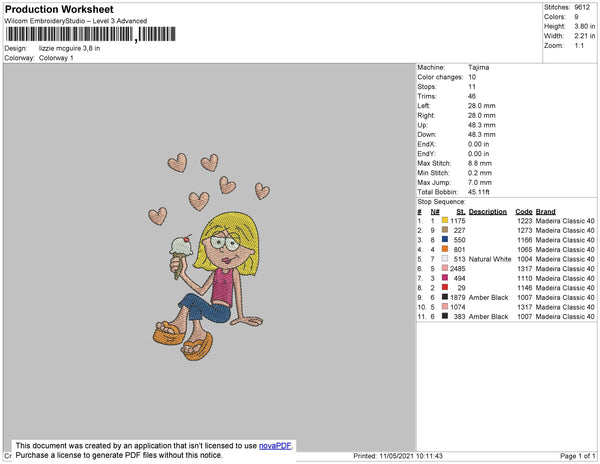
Task: Click the red swatch for stop 8
Action: tap(445, 287)
